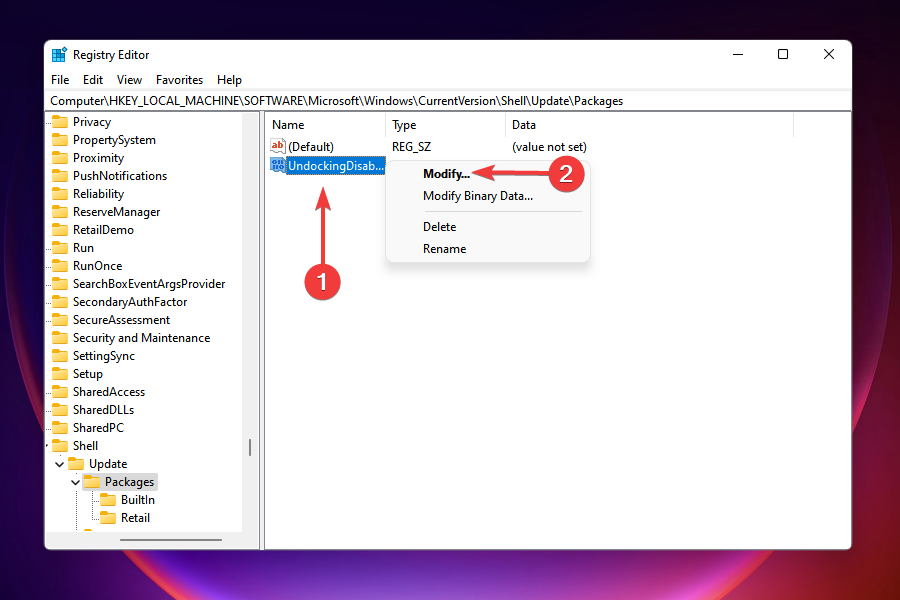
Task: Choose Modify... from the context menu
Action: [446, 174]
